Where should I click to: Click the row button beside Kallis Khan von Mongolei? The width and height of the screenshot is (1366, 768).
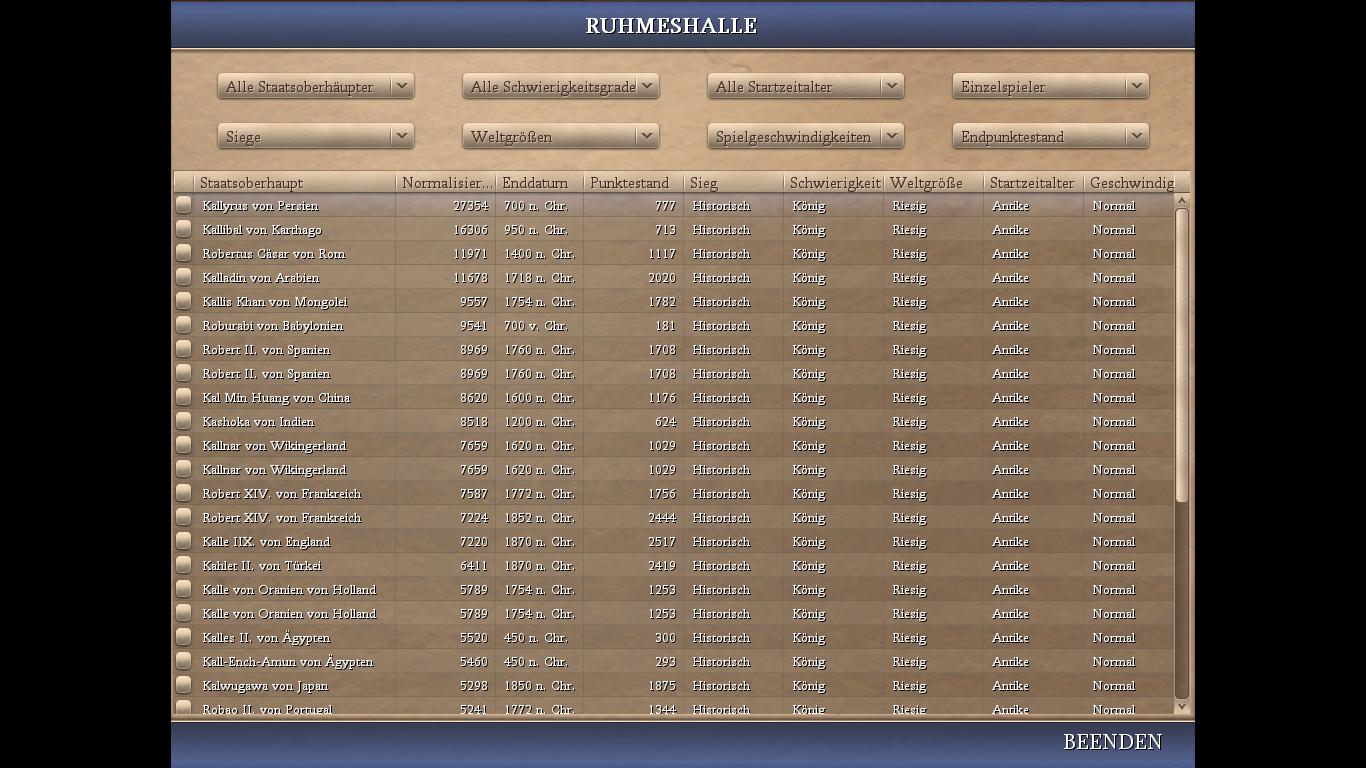point(183,301)
